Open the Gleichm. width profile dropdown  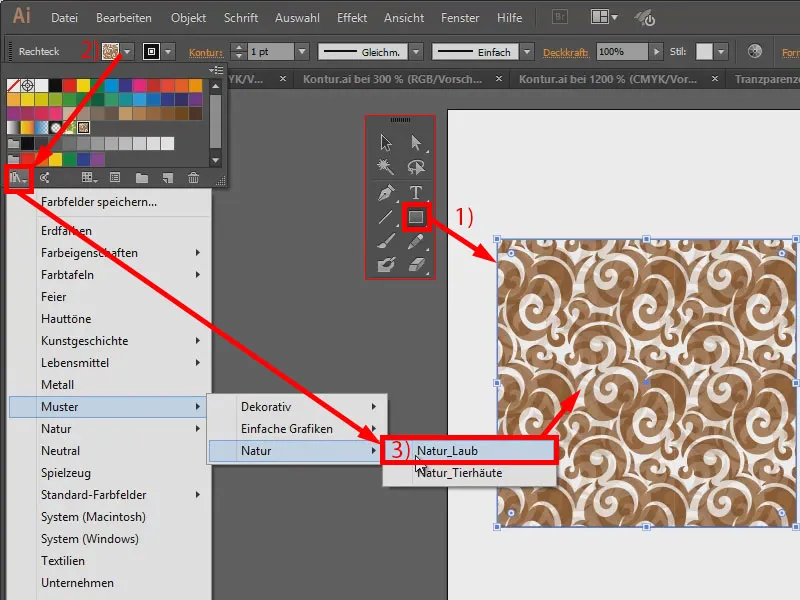tap(416, 52)
